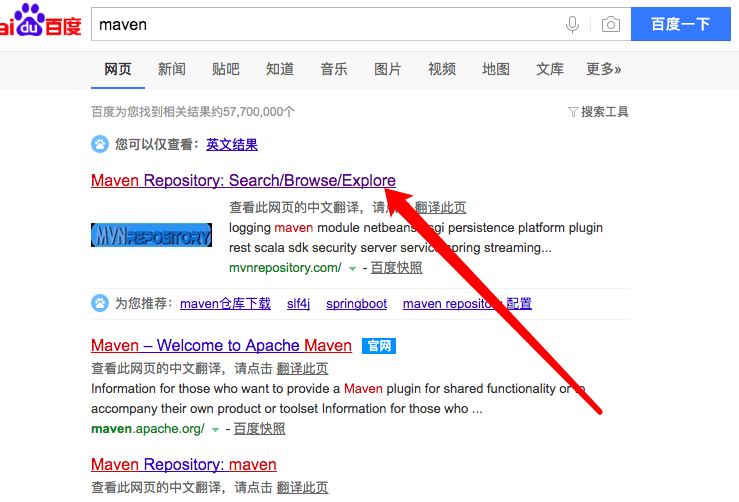Click the 英文结果 link

[x=232, y=144]
